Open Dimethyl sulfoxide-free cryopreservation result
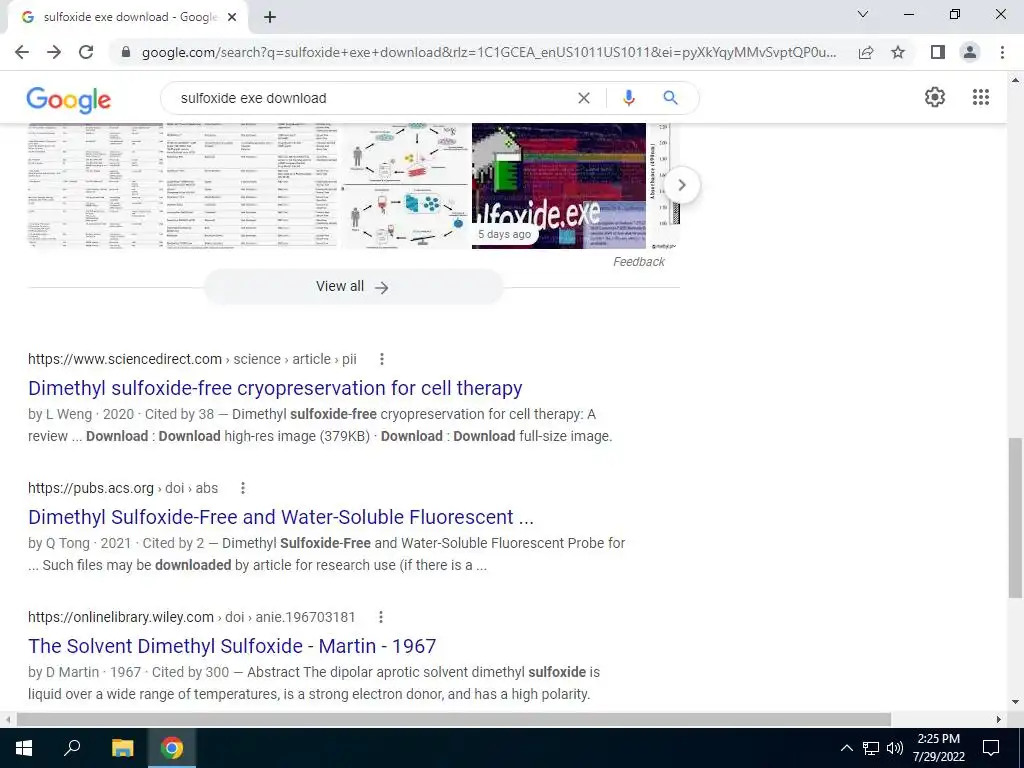The height and width of the screenshot is (768, 1024). (x=275, y=388)
